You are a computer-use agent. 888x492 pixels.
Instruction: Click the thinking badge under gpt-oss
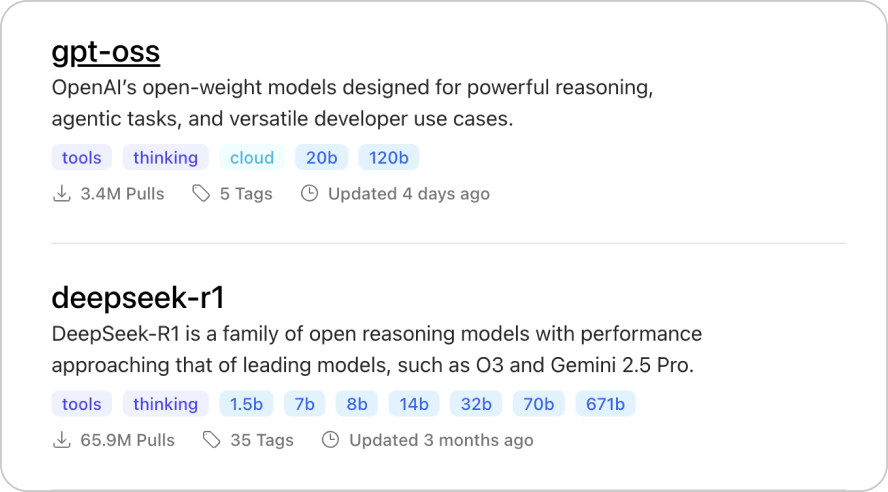coord(165,157)
